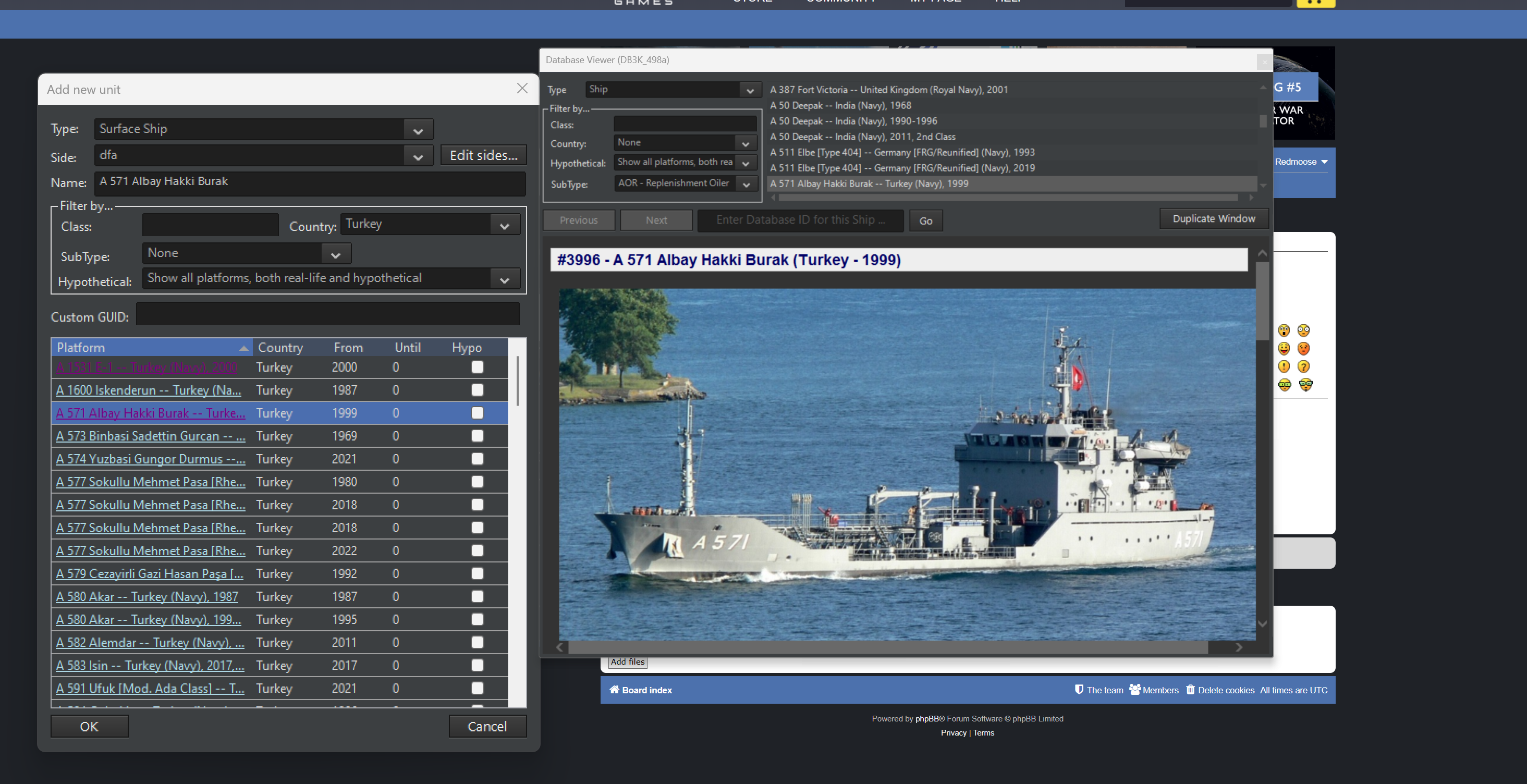Click the Delete cookies trash icon
Viewport: 1527px width, 784px height.
coord(1190,689)
